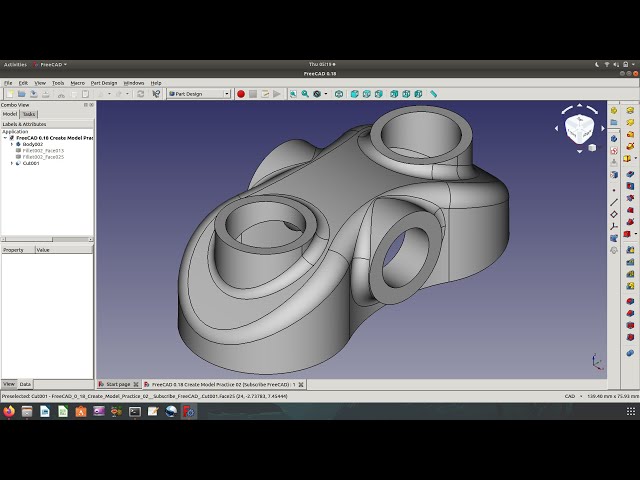This screenshot has width=640, height=480.
Task: Select the Pad tool
Action: (x=630, y=111)
